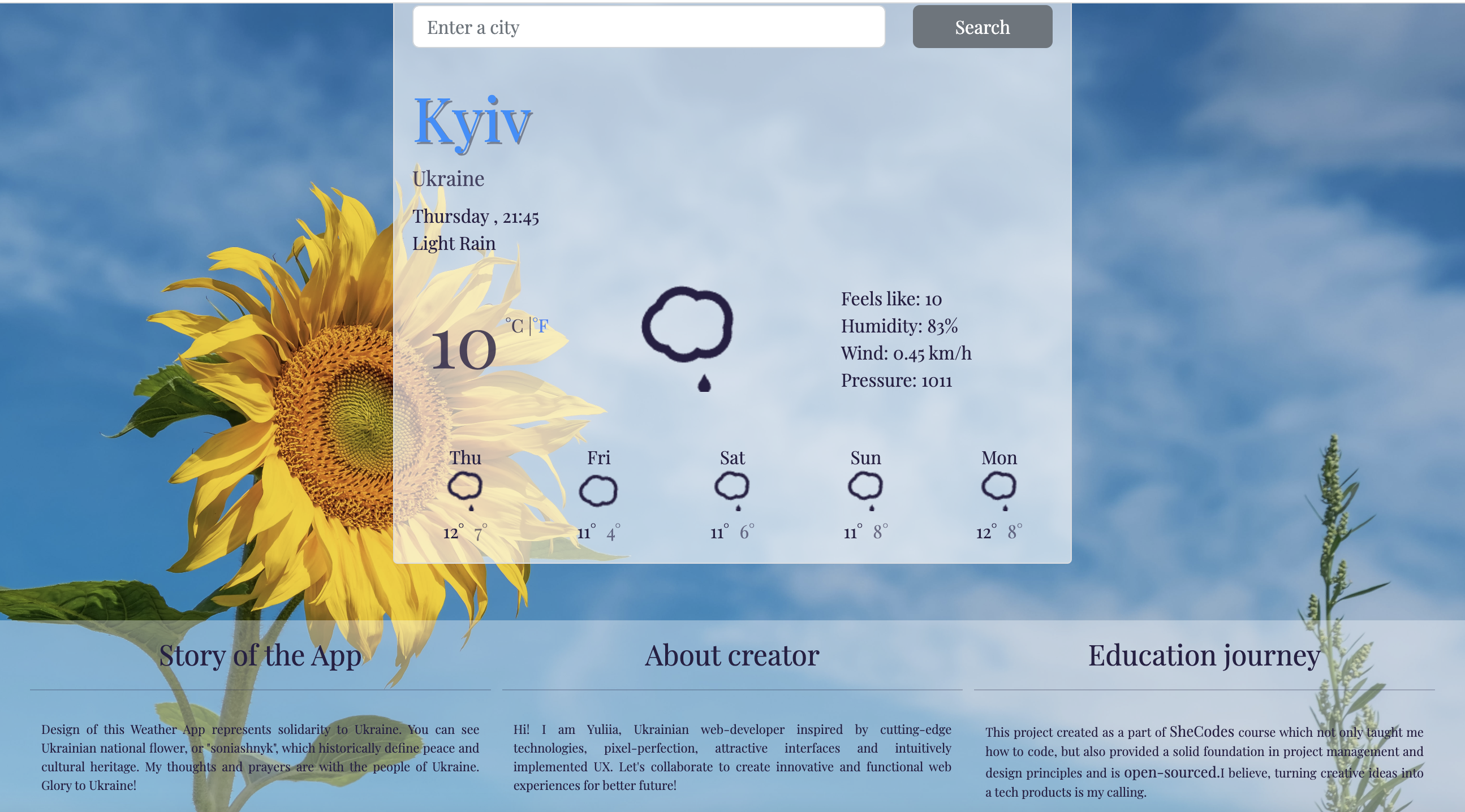Click the paragraph about solidarity to Ukraine
This screenshot has height=812, width=1465.
[260, 757]
